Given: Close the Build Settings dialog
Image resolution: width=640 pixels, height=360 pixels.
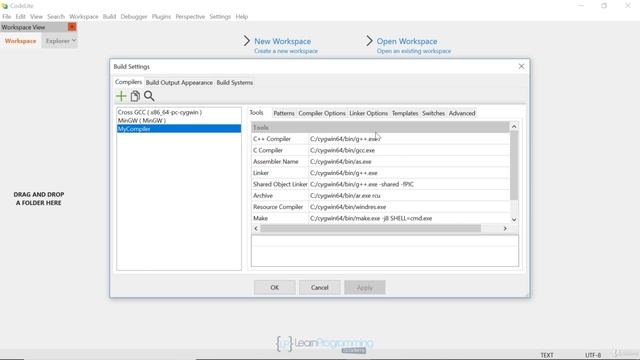Looking at the screenshot, I should (521, 66).
